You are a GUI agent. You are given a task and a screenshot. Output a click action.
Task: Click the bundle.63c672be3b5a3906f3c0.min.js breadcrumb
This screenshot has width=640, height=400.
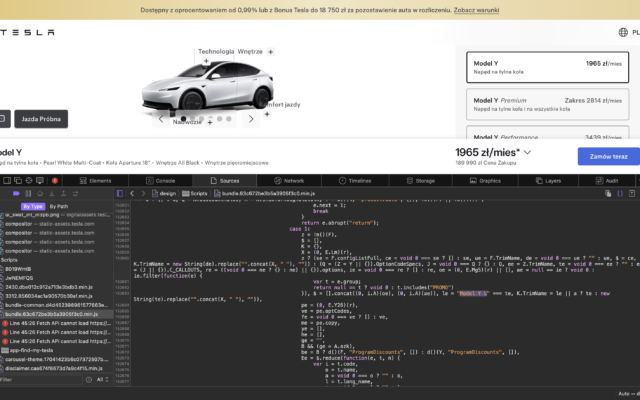point(264,193)
